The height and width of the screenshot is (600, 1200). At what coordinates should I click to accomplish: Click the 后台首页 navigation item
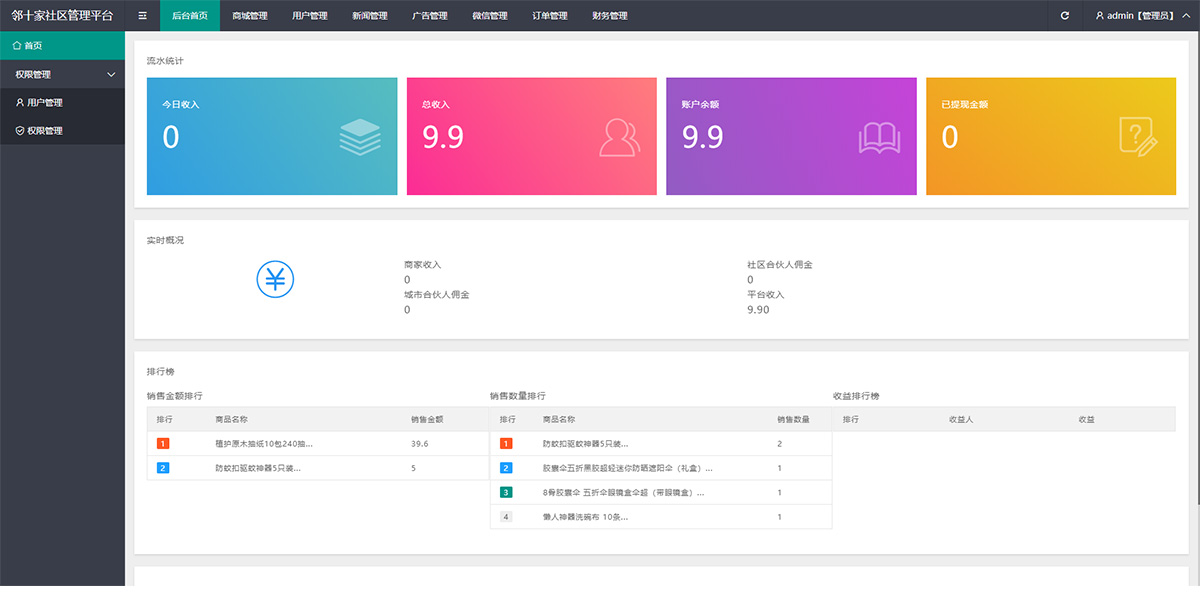(x=190, y=15)
